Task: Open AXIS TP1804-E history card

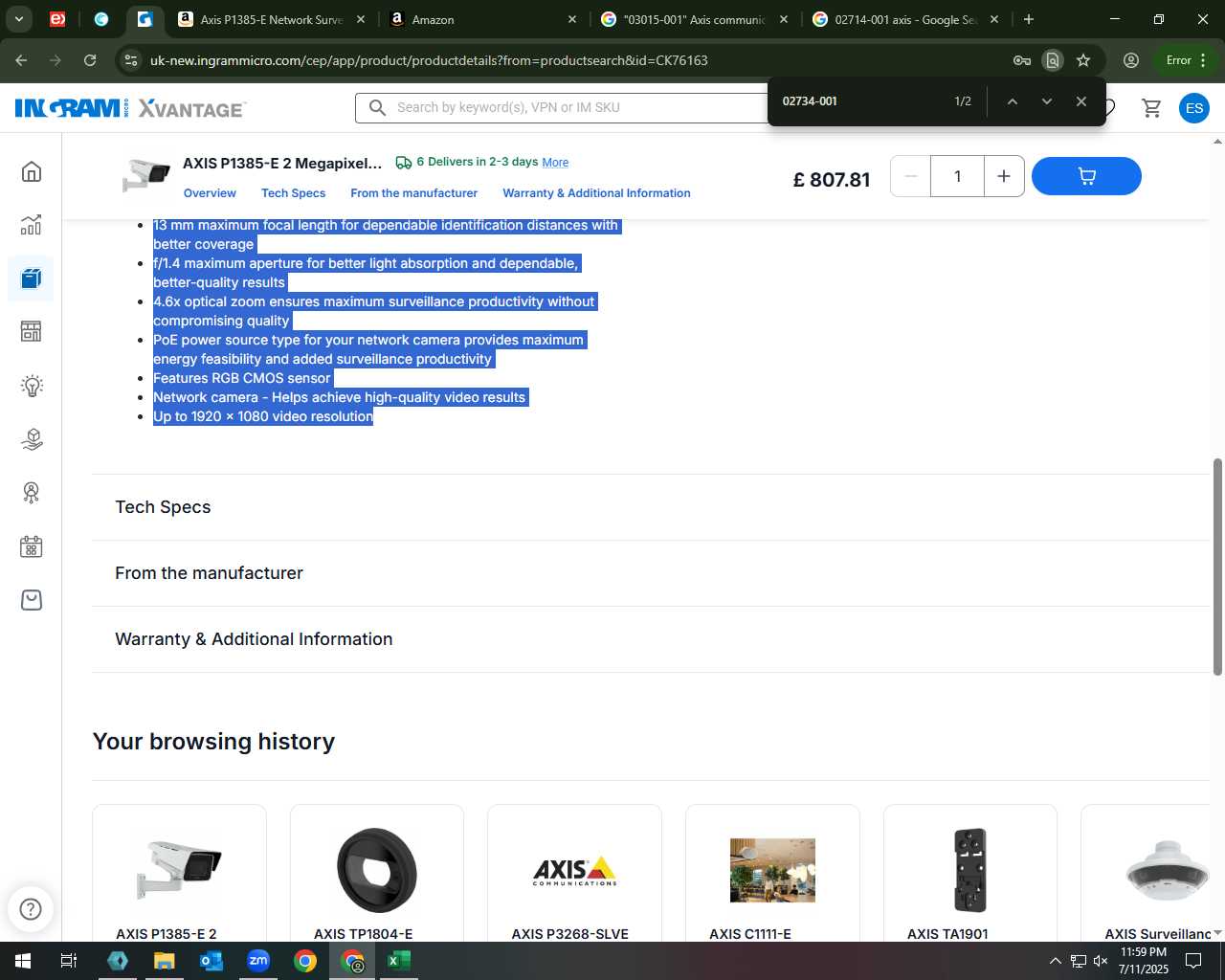Action: coord(377,873)
